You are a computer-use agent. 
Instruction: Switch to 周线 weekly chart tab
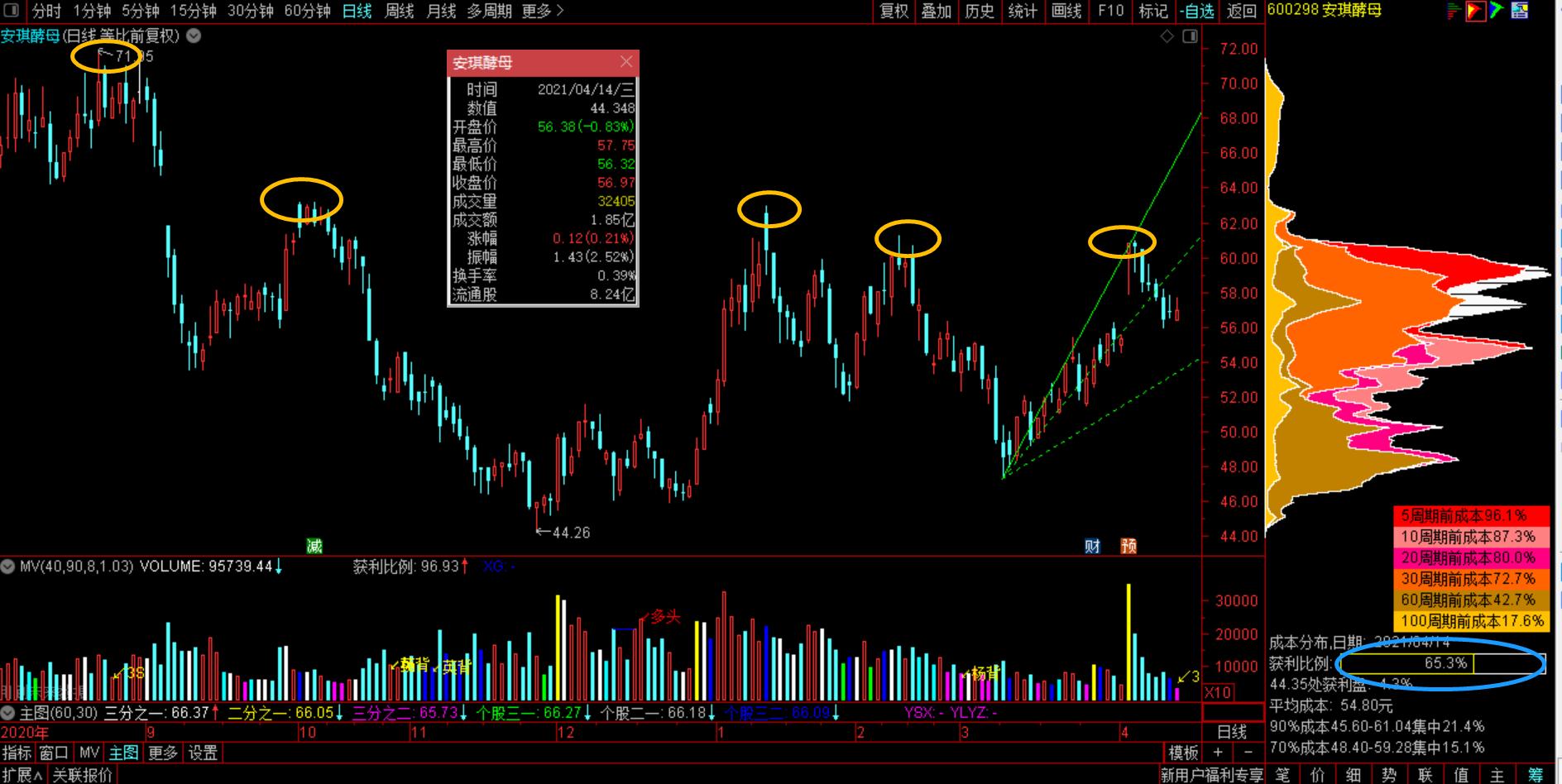[400, 11]
